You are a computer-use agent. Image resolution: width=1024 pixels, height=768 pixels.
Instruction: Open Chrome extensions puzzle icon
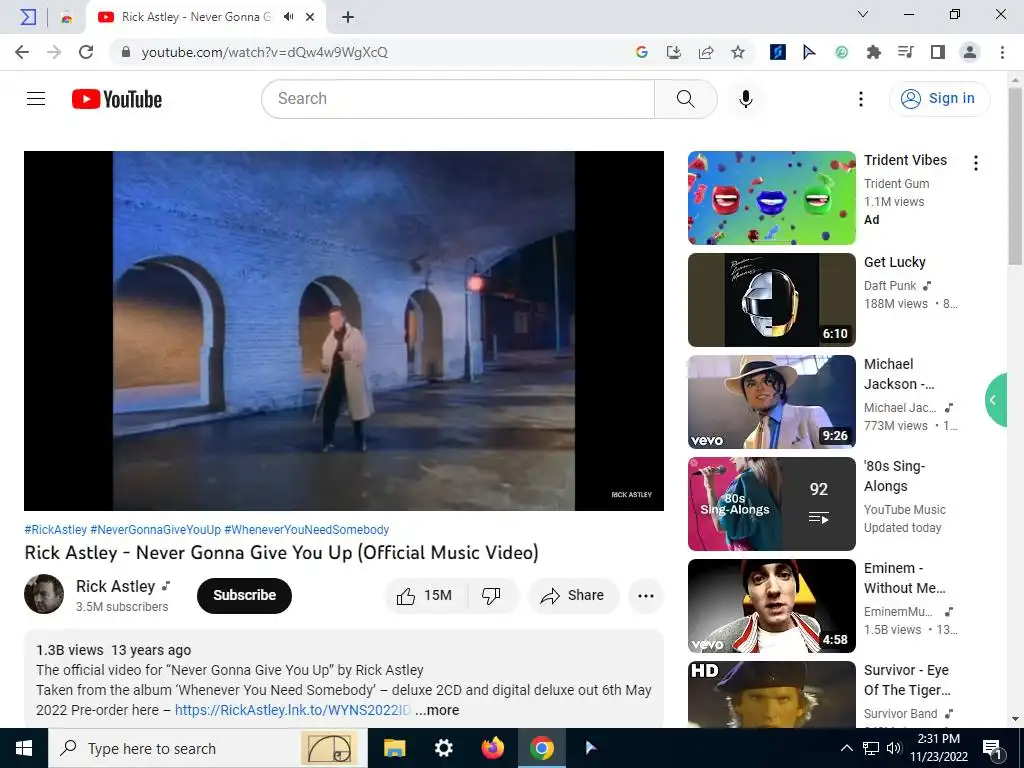pyautogui.click(x=873, y=52)
